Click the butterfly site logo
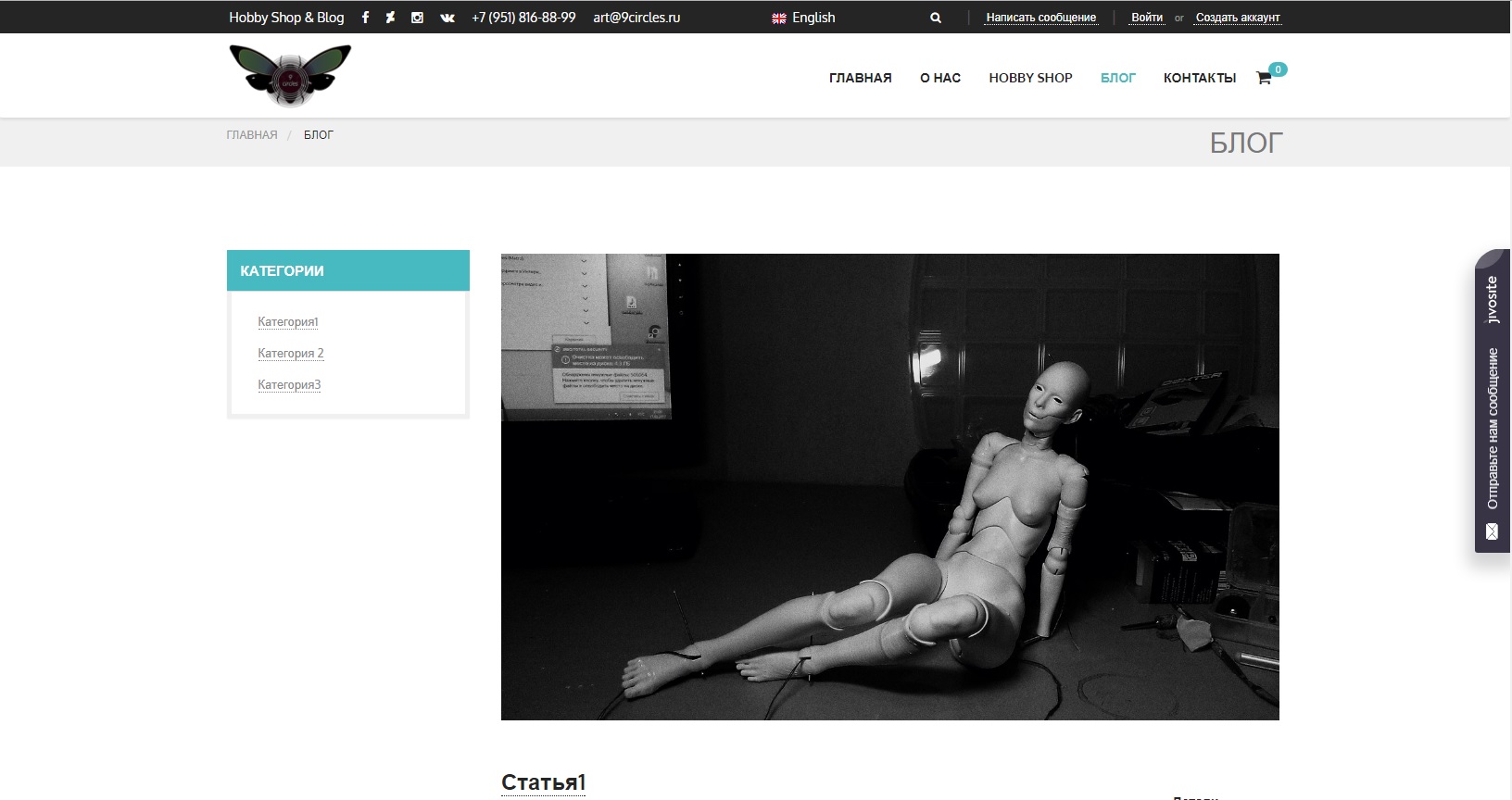The image size is (1512, 800). click(x=290, y=75)
